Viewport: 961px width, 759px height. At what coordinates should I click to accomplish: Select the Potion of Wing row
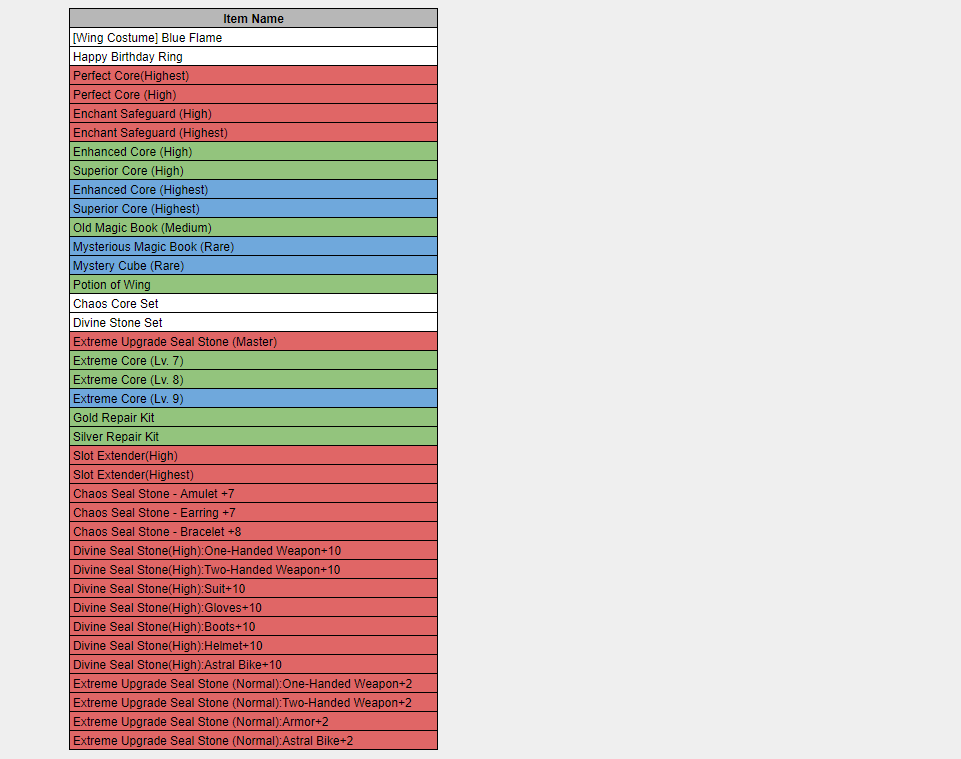(253, 284)
